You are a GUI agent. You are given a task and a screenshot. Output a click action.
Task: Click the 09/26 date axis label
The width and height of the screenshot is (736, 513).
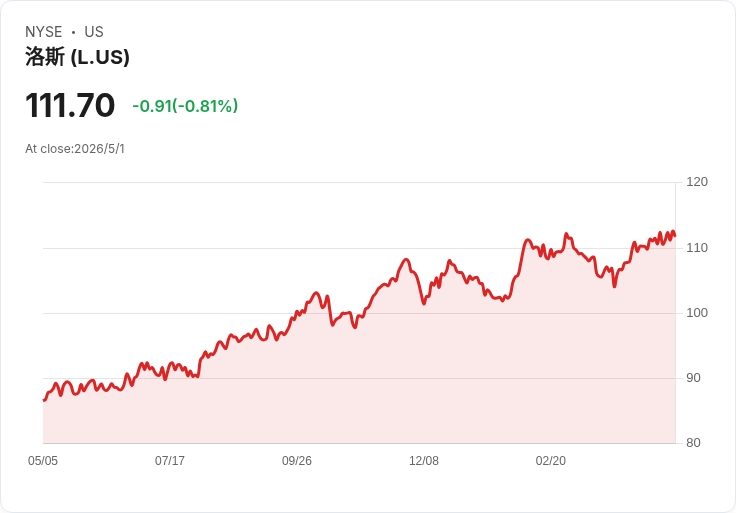(x=297, y=460)
